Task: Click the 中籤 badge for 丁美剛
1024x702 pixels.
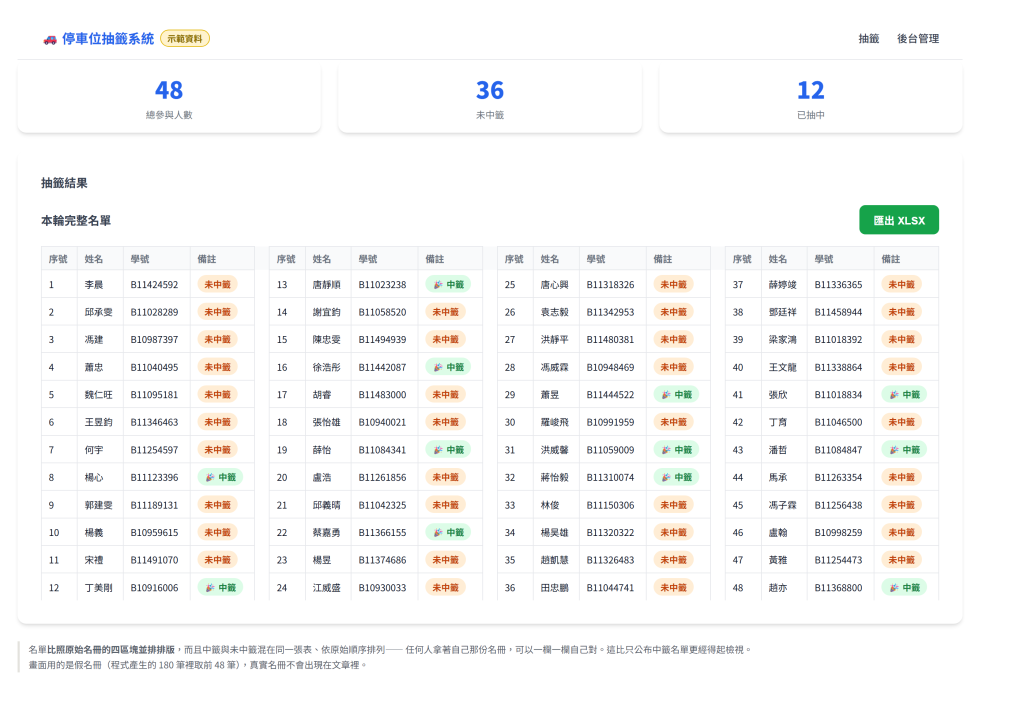Action: coord(220,588)
